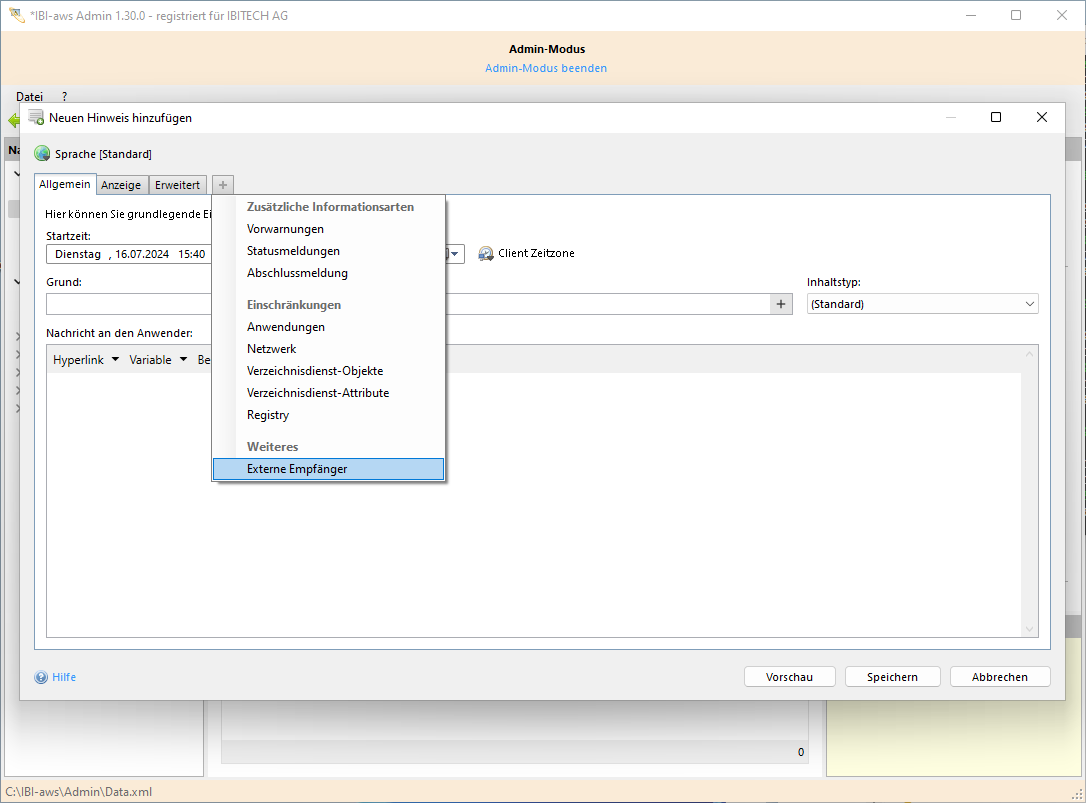Choose Vorwarnungen in the popup menu

285,229
